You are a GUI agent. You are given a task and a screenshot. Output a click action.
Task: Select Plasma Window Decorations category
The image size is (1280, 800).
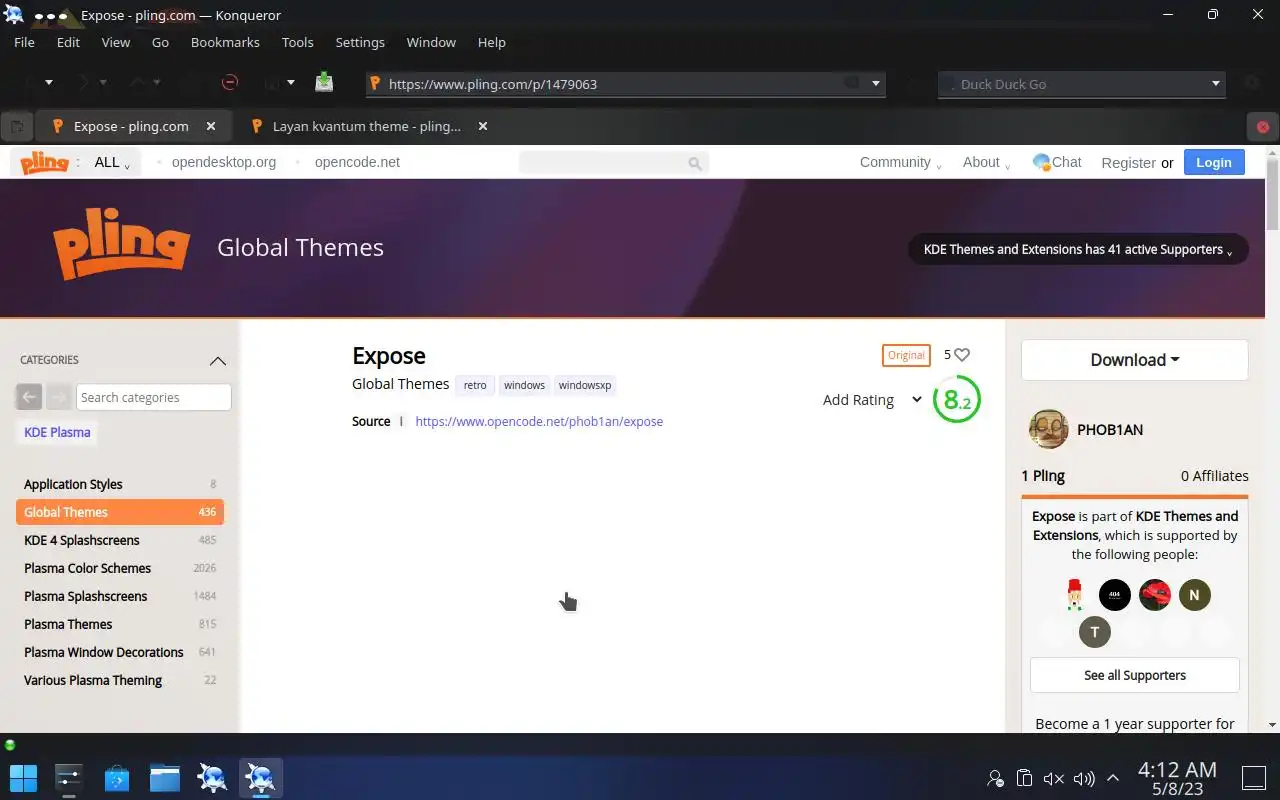pyautogui.click(x=120, y=652)
